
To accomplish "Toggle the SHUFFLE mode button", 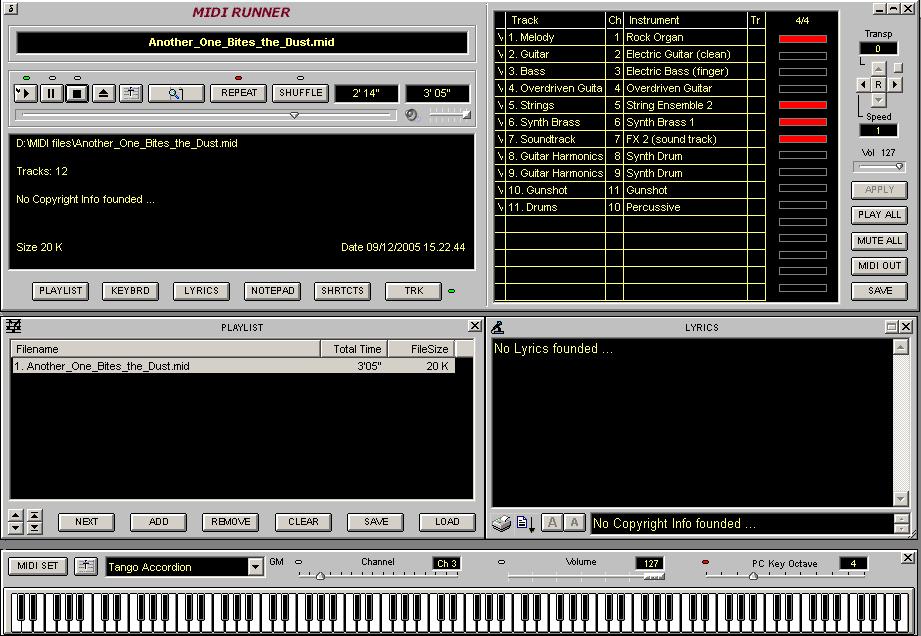I will (x=301, y=93).
